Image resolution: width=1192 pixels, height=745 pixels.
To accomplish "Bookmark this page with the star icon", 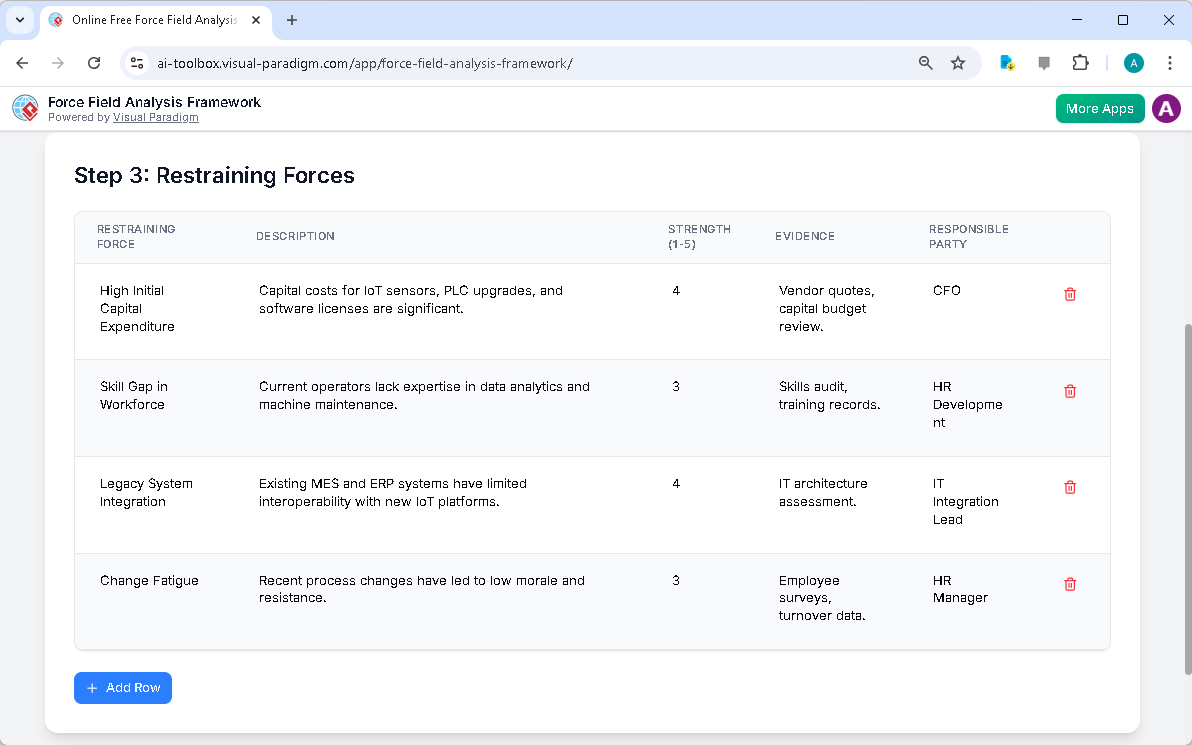I will click(x=958, y=62).
